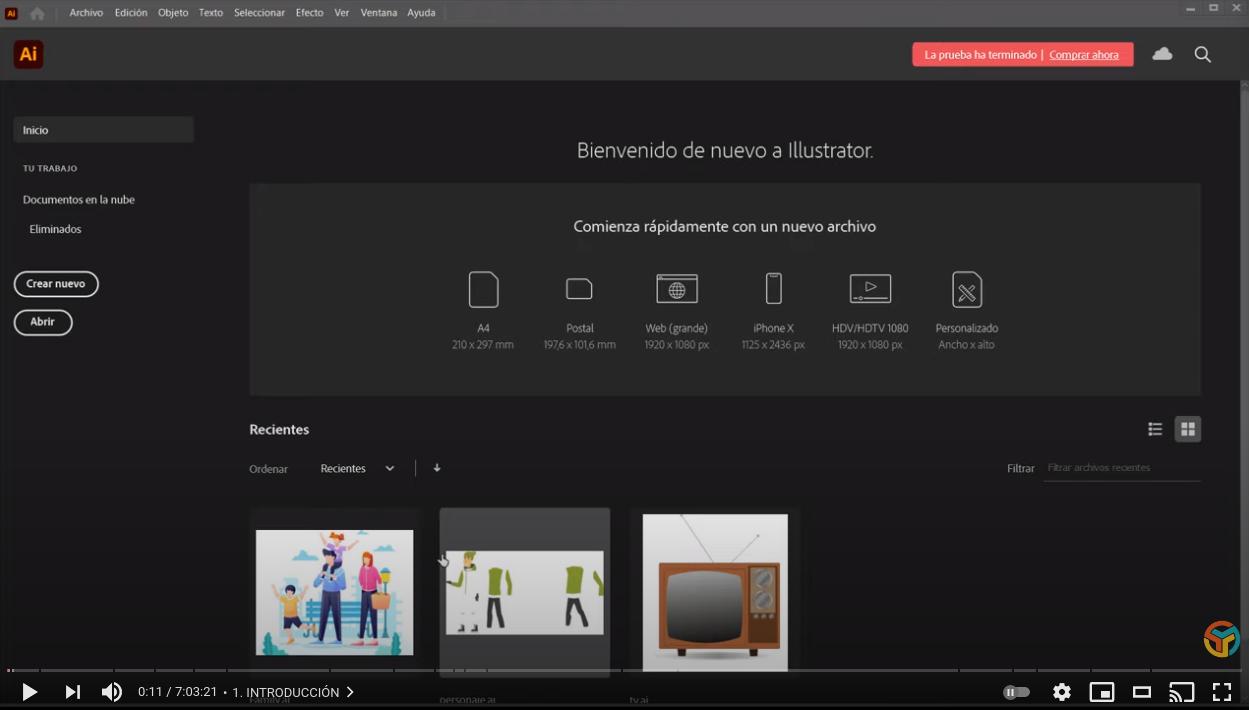
Task: Enter fullscreen mode
Action: click(x=1222, y=692)
